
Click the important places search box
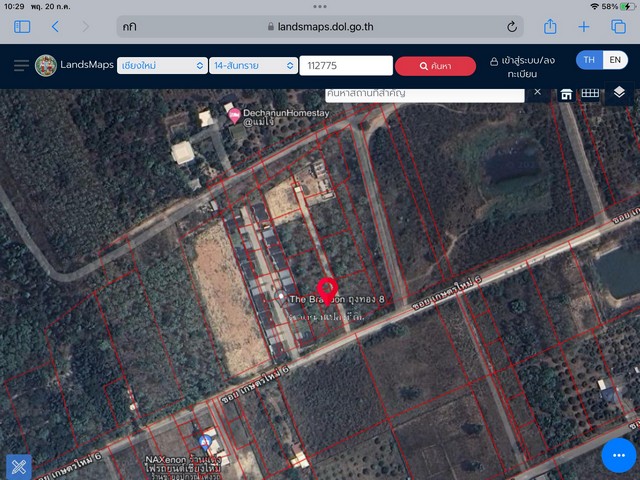[424, 95]
